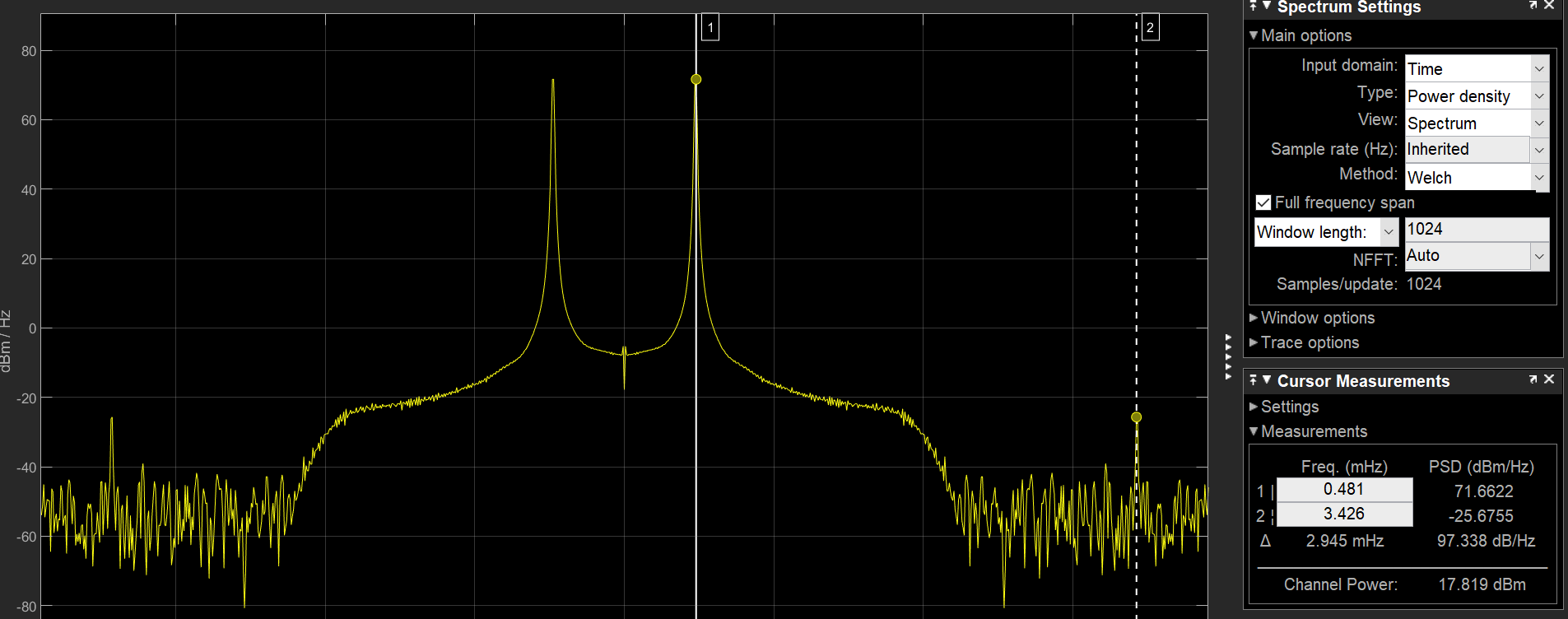This screenshot has width=1568, height=619.
Task: Close the Cursor Measurements panel
Action: click(x=1549, y=379)
